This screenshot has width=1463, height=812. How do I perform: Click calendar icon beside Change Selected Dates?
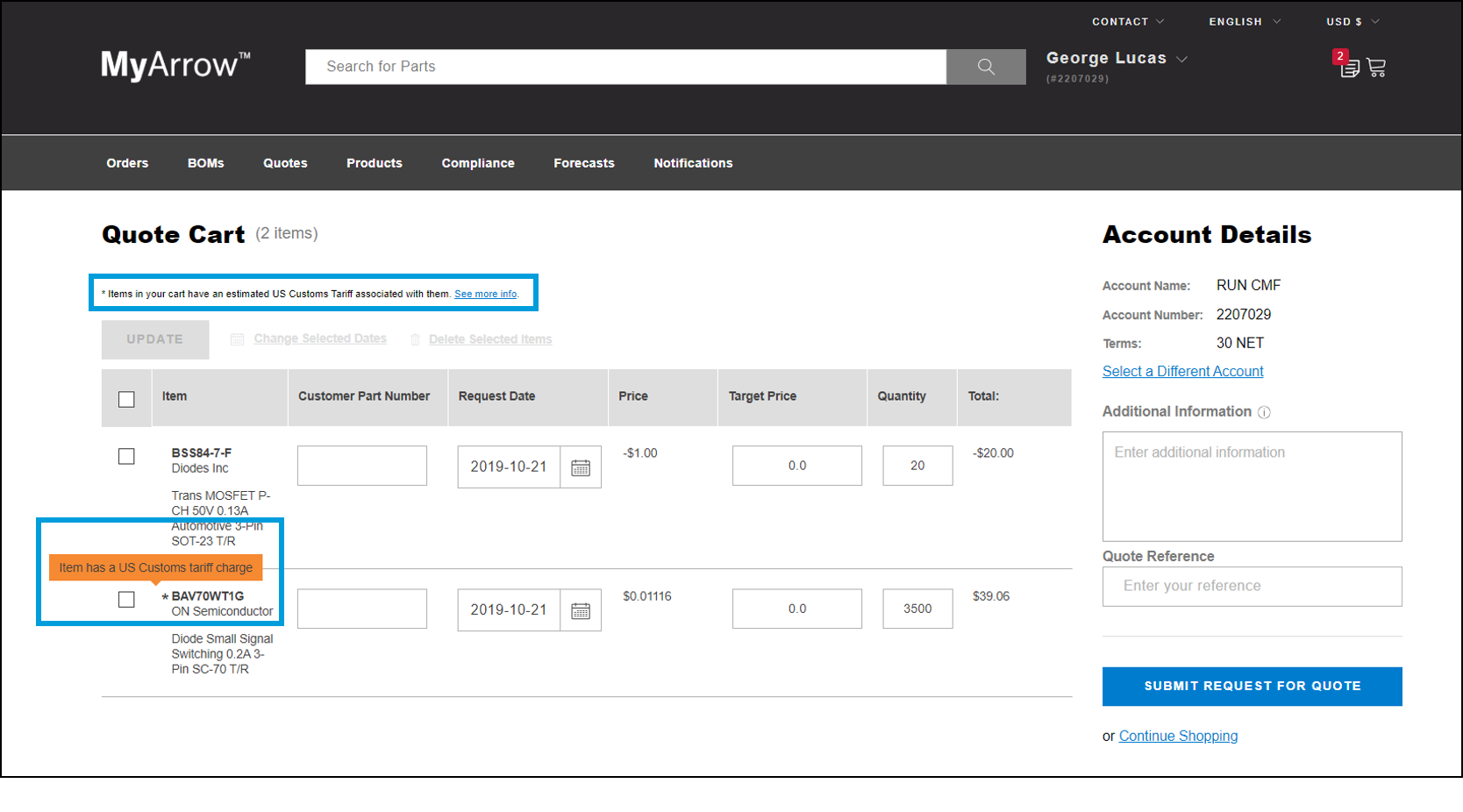(237, 339)
